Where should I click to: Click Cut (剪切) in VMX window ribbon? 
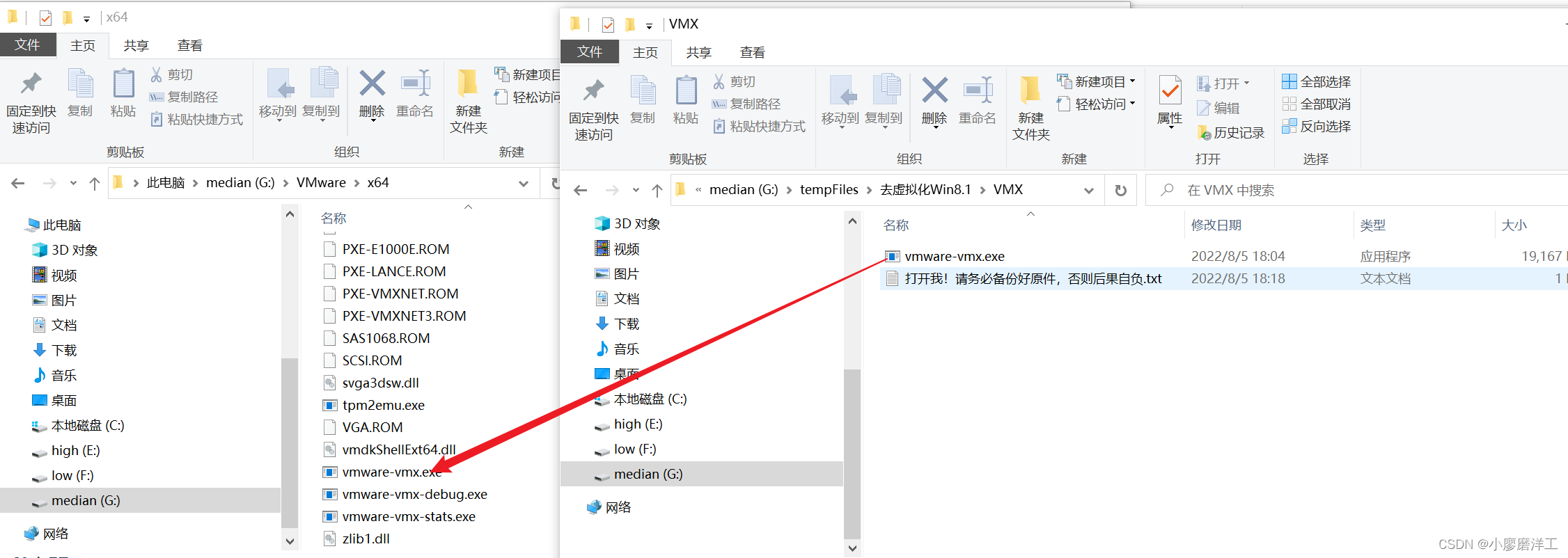[735, 81]
